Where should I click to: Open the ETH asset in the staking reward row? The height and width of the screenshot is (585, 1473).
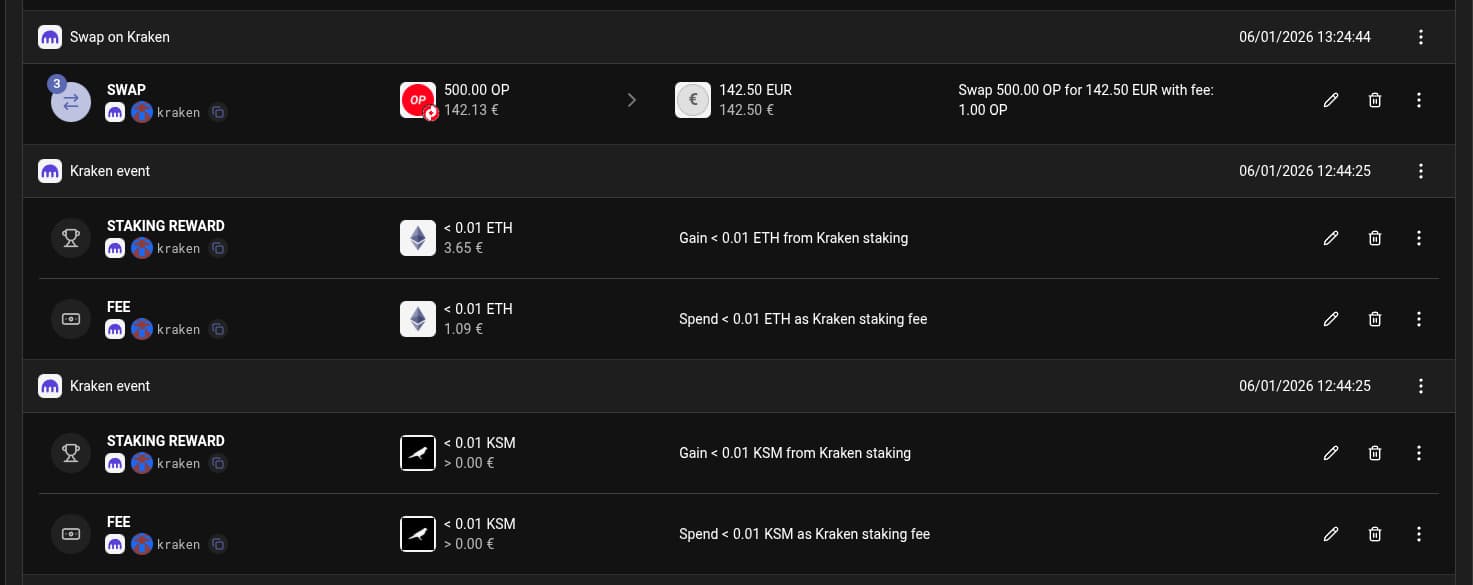click(418, 238)
